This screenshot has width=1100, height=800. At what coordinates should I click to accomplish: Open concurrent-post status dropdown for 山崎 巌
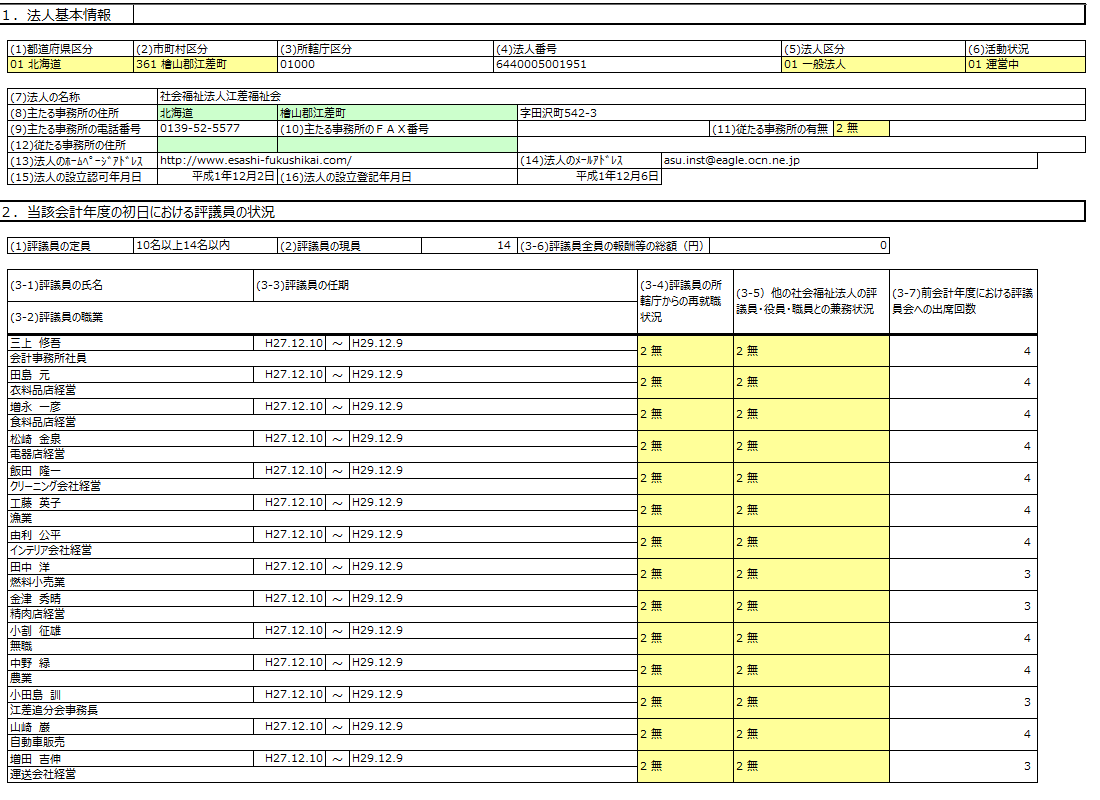pos(812,735)
